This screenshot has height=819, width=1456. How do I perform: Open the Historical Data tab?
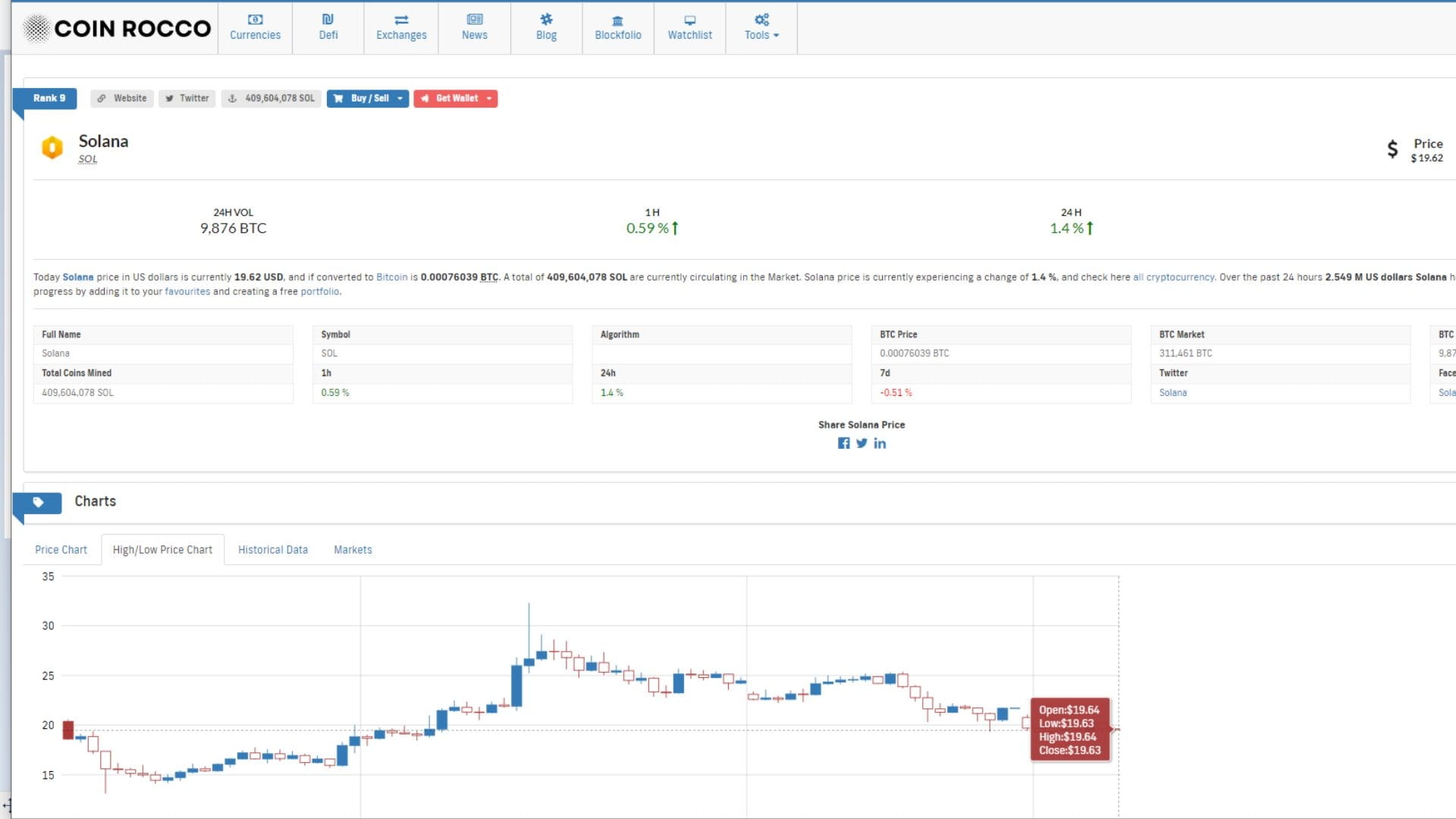[x=273, y=550]
